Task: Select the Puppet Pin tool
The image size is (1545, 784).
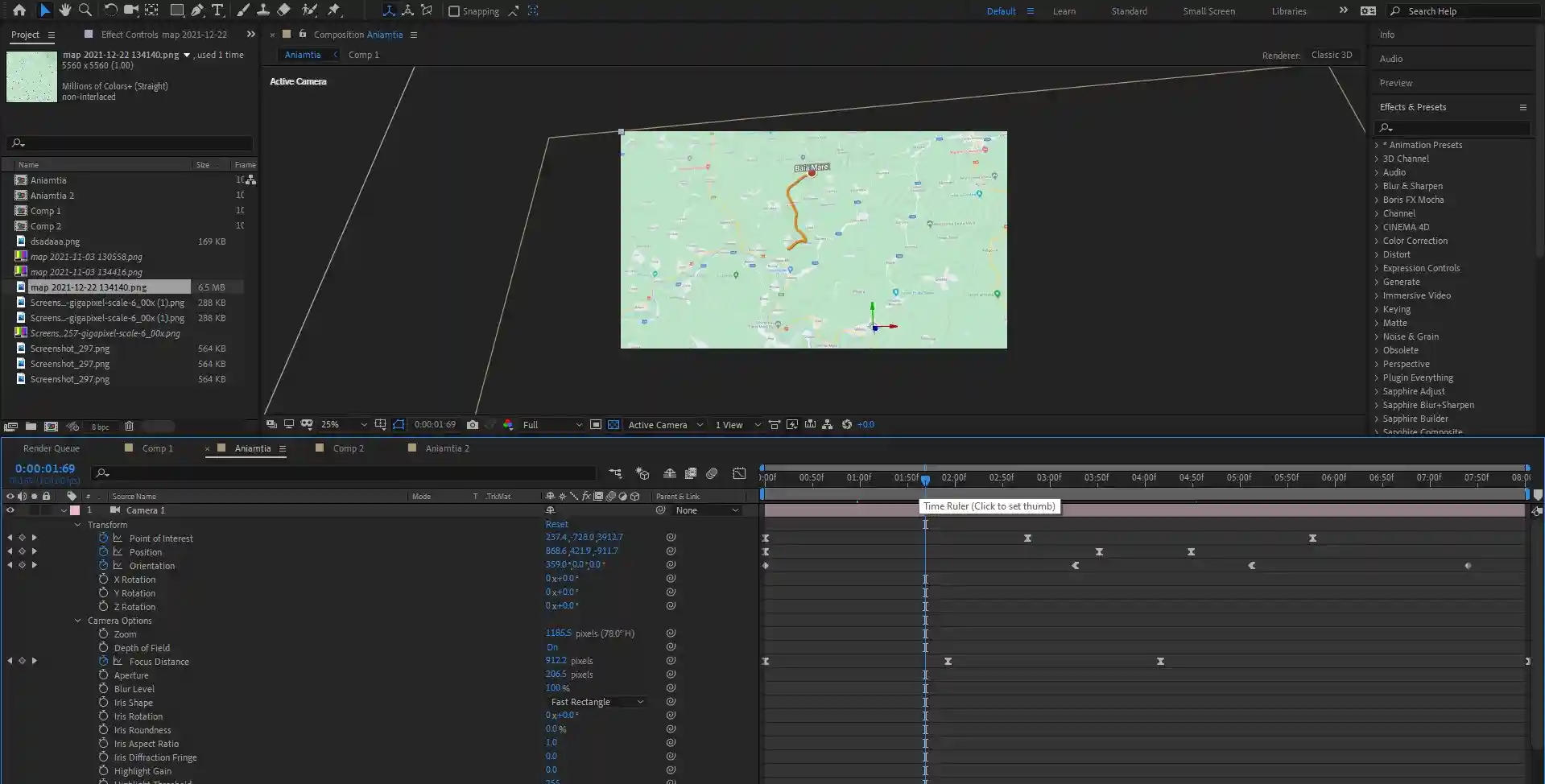Action: 333,10
